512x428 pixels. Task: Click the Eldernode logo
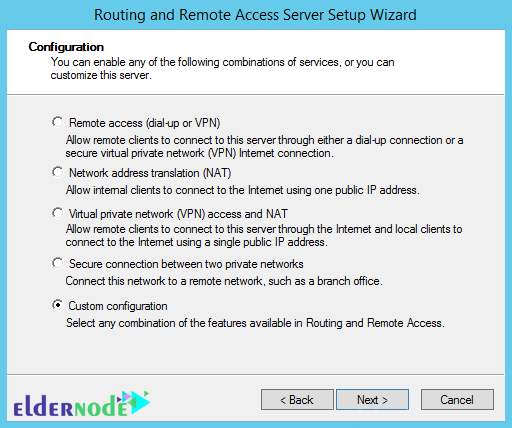point(82,404)
